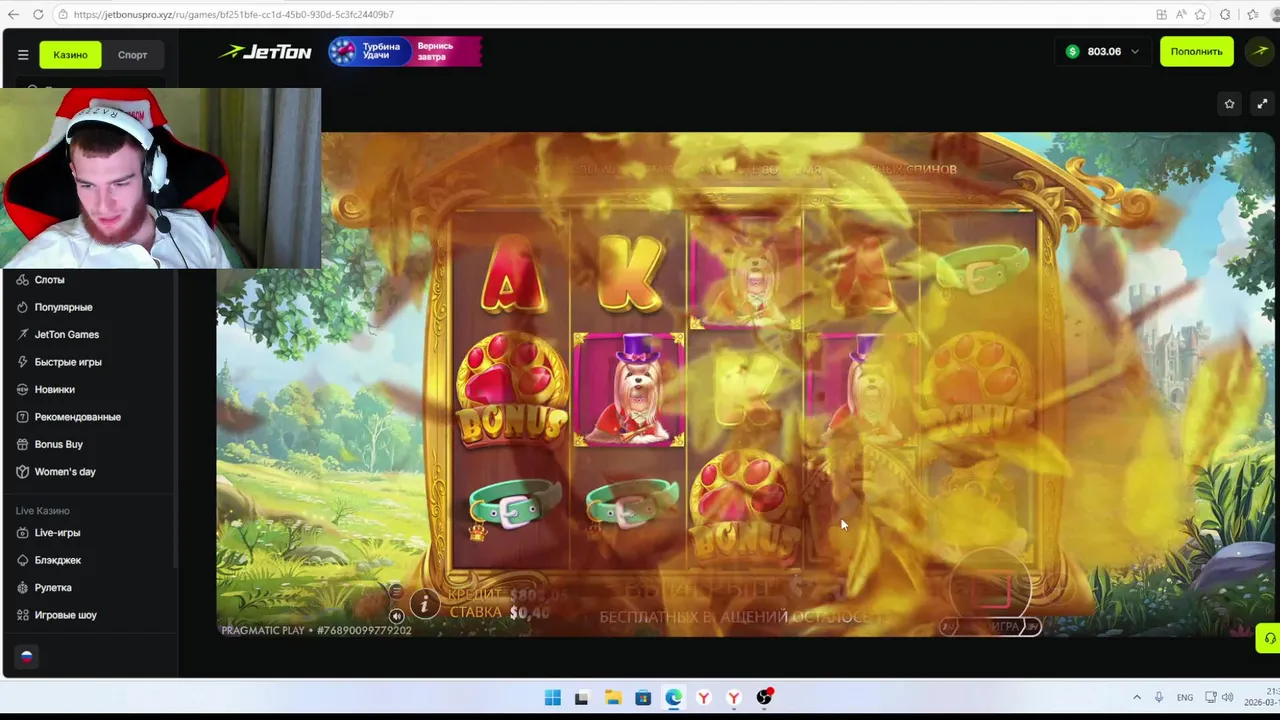Click the dog symbol on second reel
Viewport: 1280px width, 720px height.
tap(629, 390)
